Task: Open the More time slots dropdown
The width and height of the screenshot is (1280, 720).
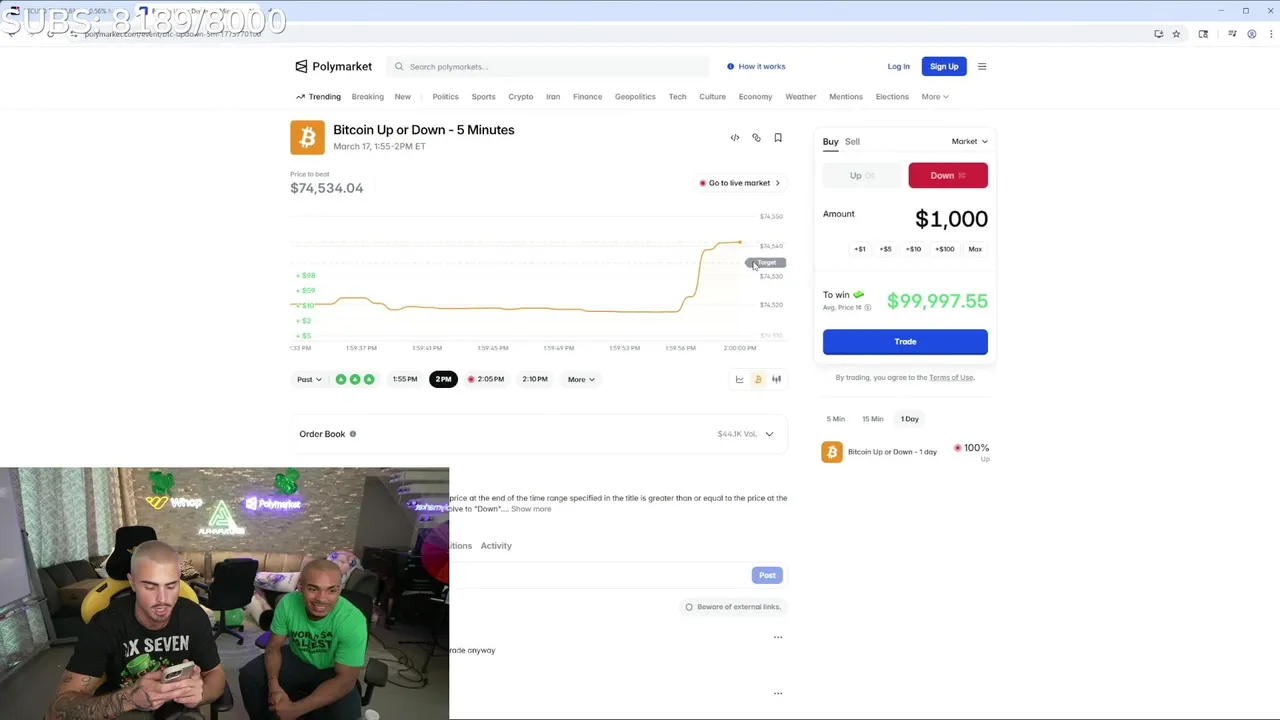Action: [x=581, y=379]
